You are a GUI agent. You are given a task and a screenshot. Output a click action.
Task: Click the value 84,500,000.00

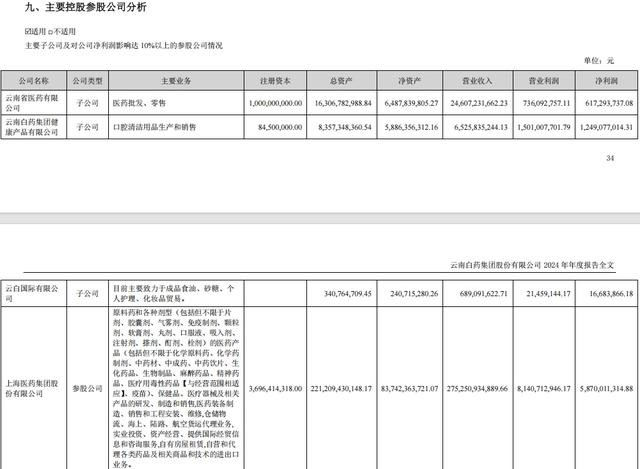(x=280, y=127)
